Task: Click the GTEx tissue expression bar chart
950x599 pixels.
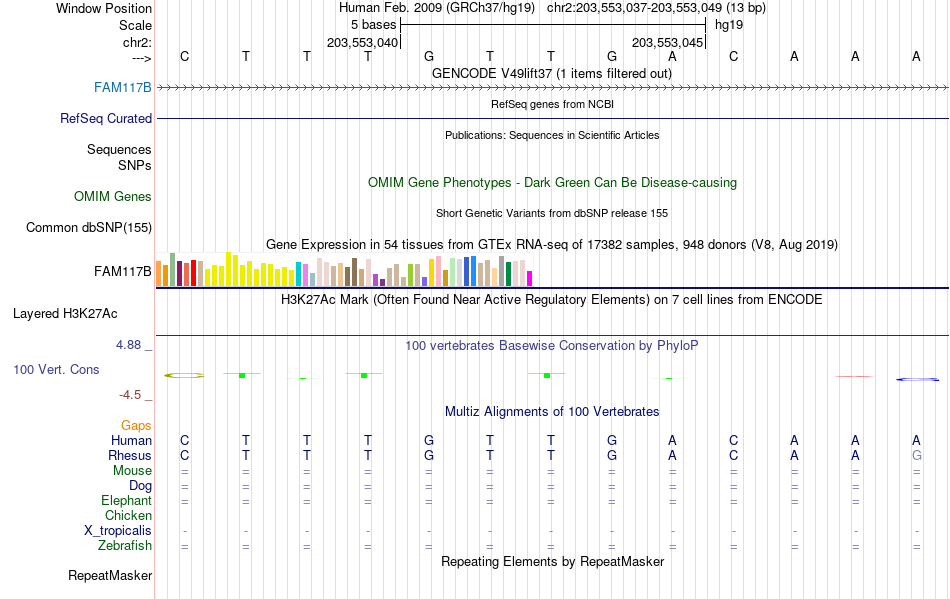Action: [x=344, y=270]
